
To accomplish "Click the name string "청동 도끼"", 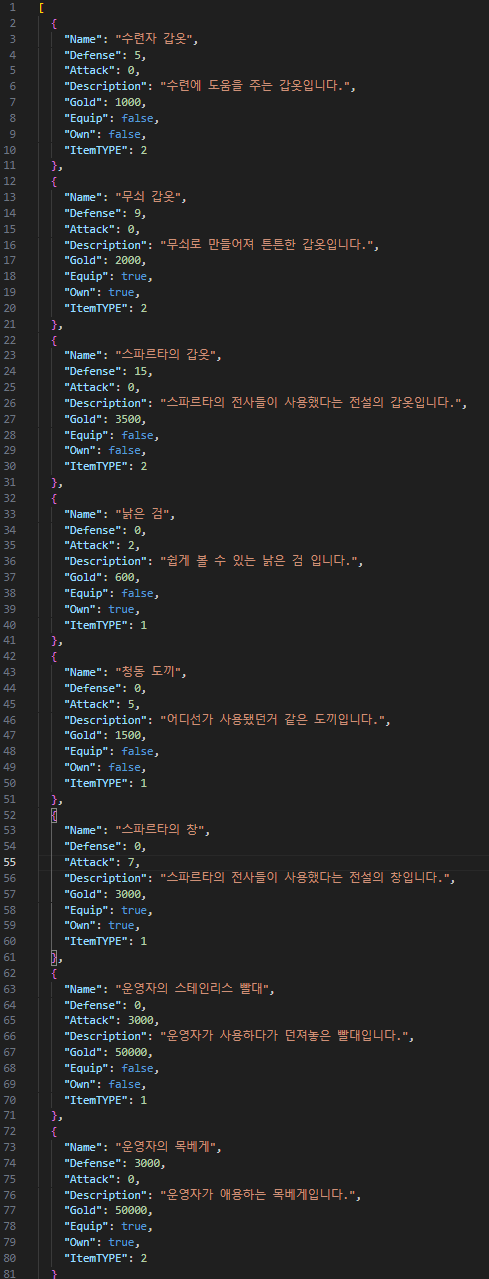I will 150,671.
